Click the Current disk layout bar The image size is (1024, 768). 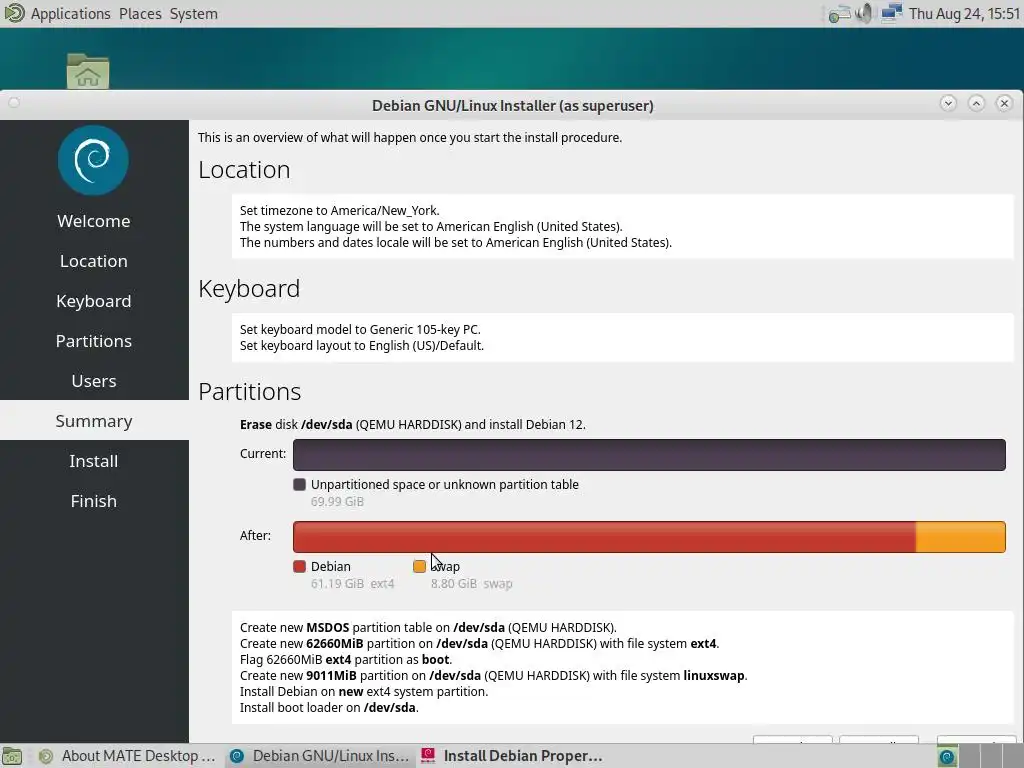pos(649,455)
